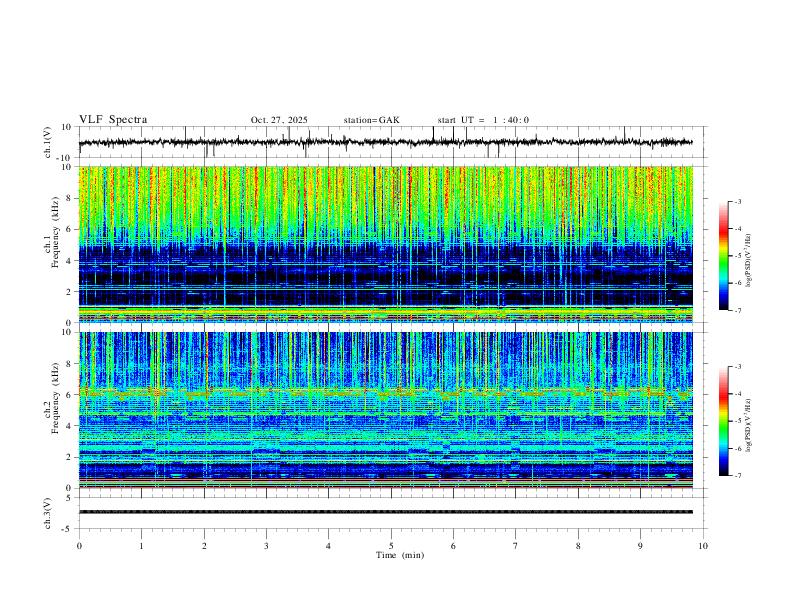792x612 pixels.
Task: Click the 'ch.1(V)' waveform axis label
Action: (x=48, y=142)
